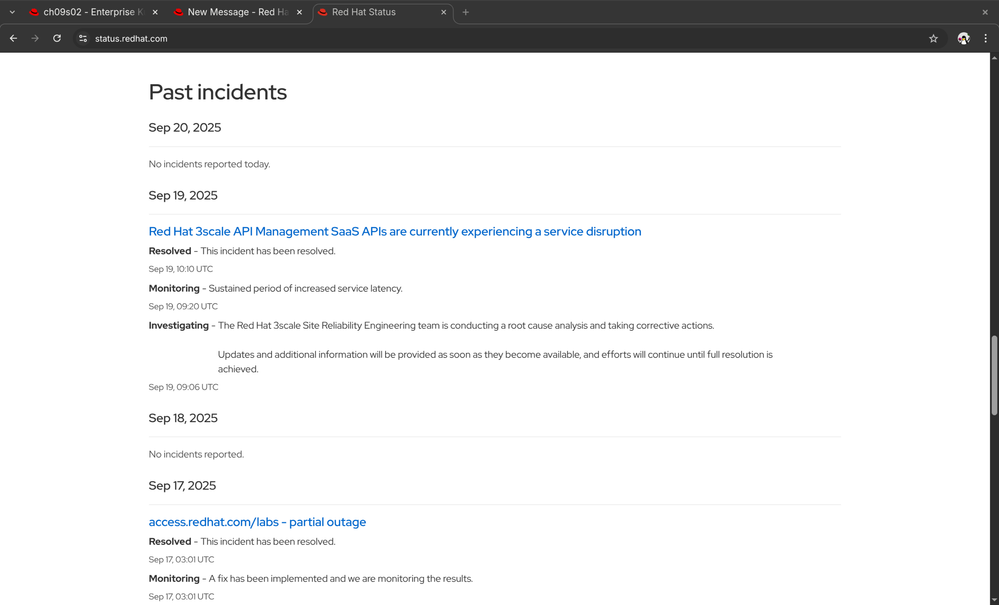The image size is (999, 605).
Task: Close the ch09s02 Enterprise tab
Action: (x=155, y=12)
